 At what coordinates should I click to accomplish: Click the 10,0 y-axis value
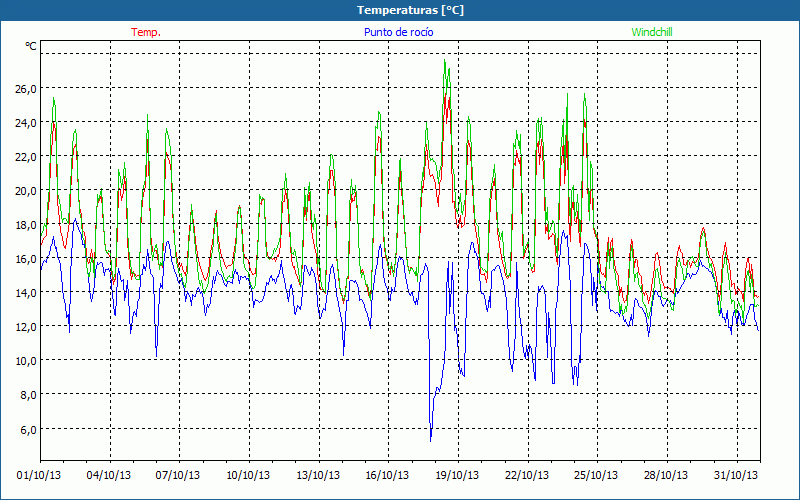[x=26, y=361]
